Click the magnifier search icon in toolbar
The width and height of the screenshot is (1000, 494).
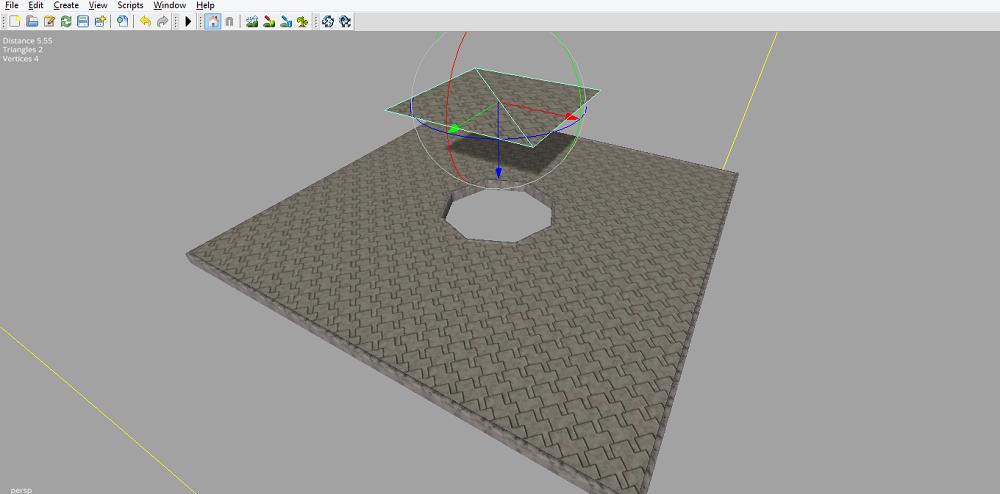tap(122, 21)
